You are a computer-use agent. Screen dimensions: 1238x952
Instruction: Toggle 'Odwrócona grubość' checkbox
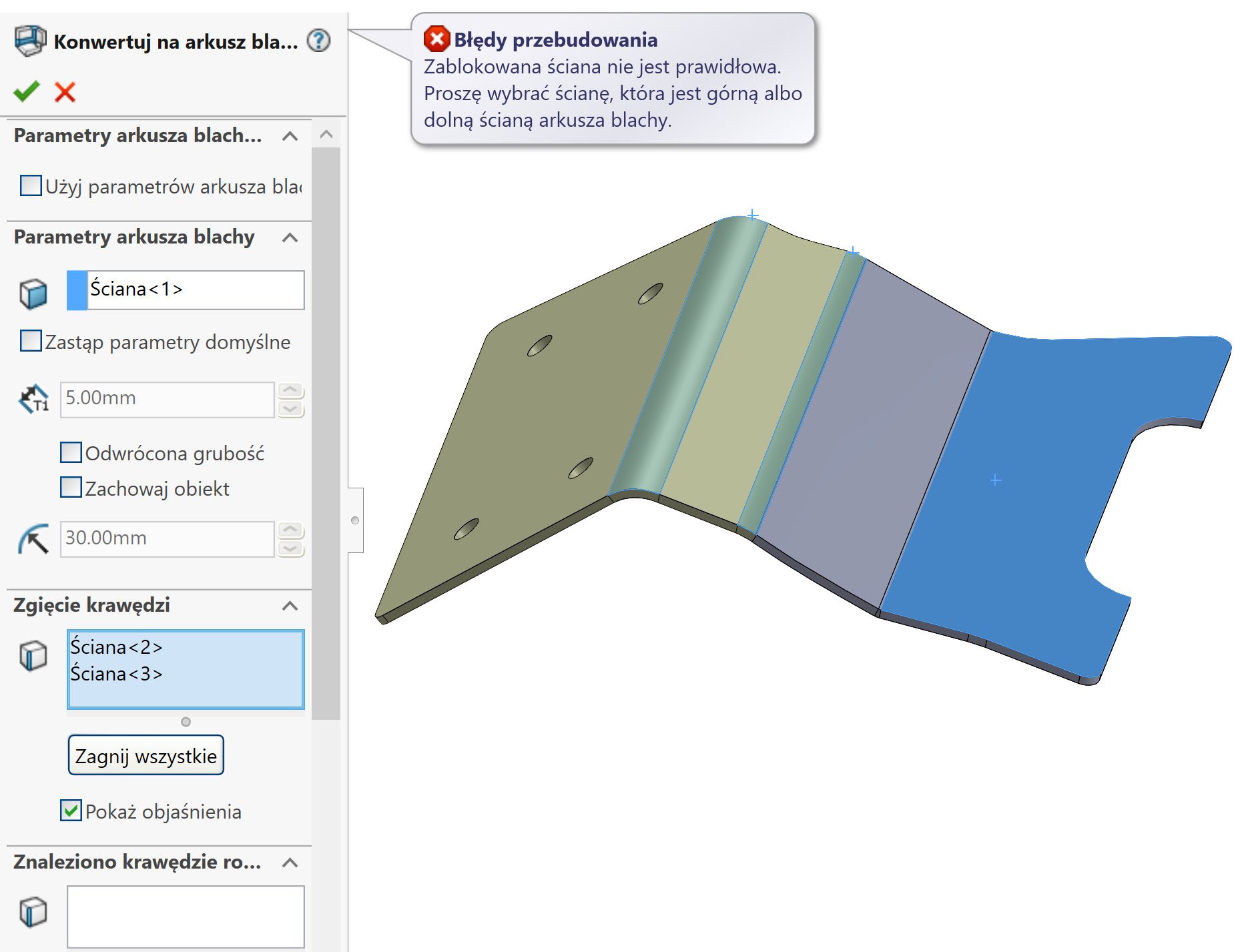(71, 452)
